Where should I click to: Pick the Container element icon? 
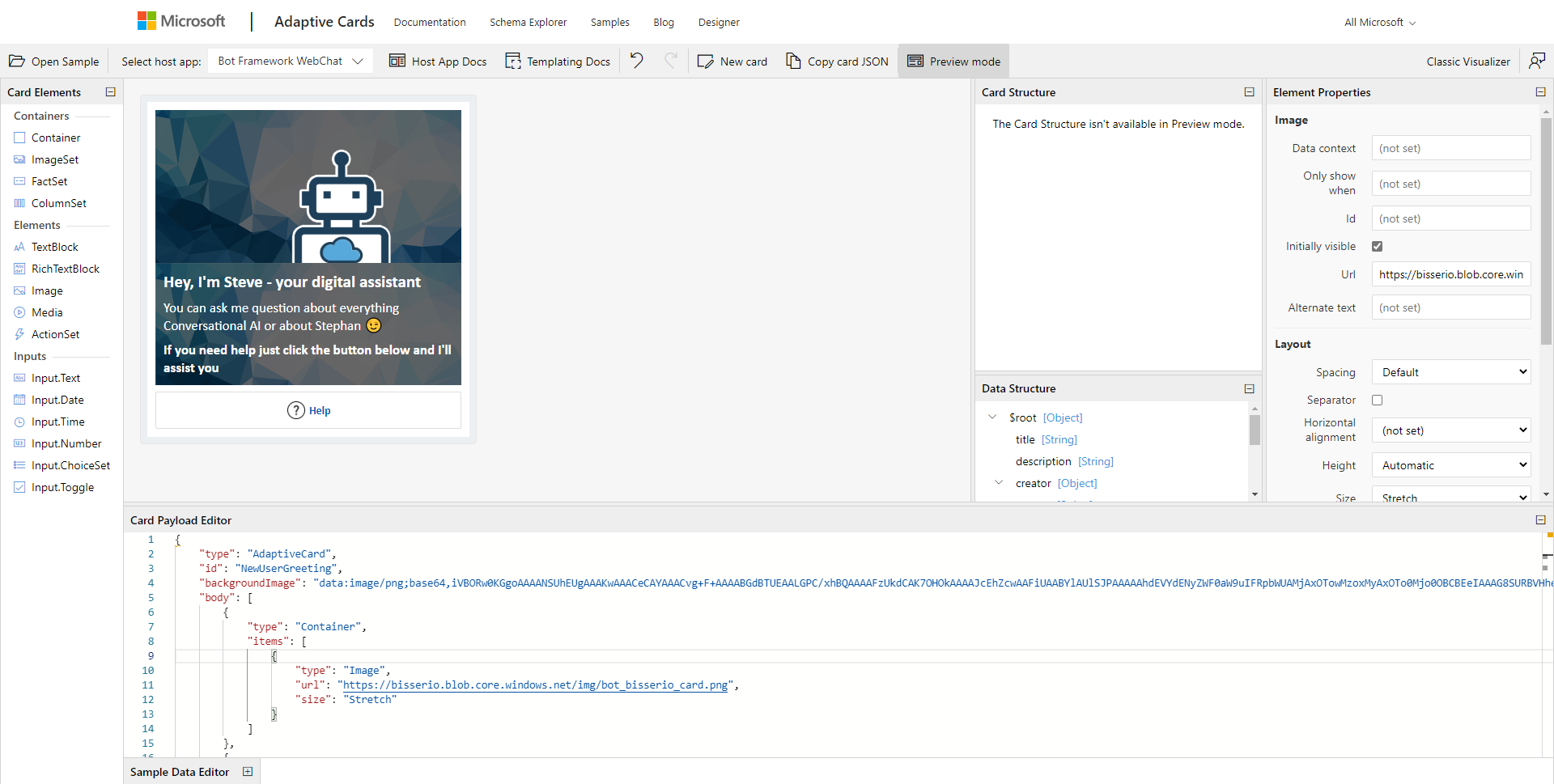click(20, 138)
